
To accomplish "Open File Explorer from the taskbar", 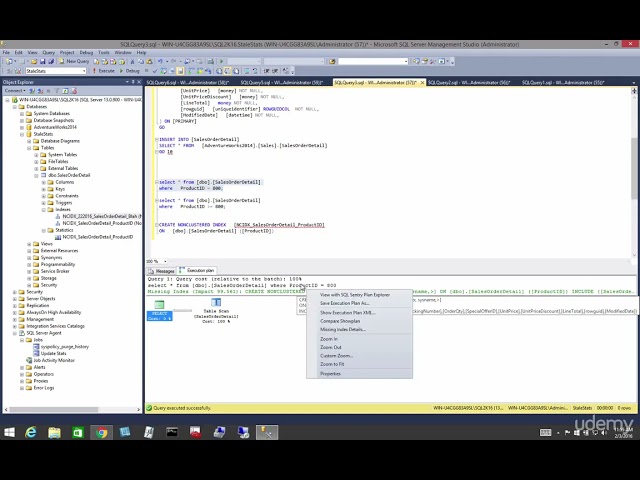I will 54,432.
